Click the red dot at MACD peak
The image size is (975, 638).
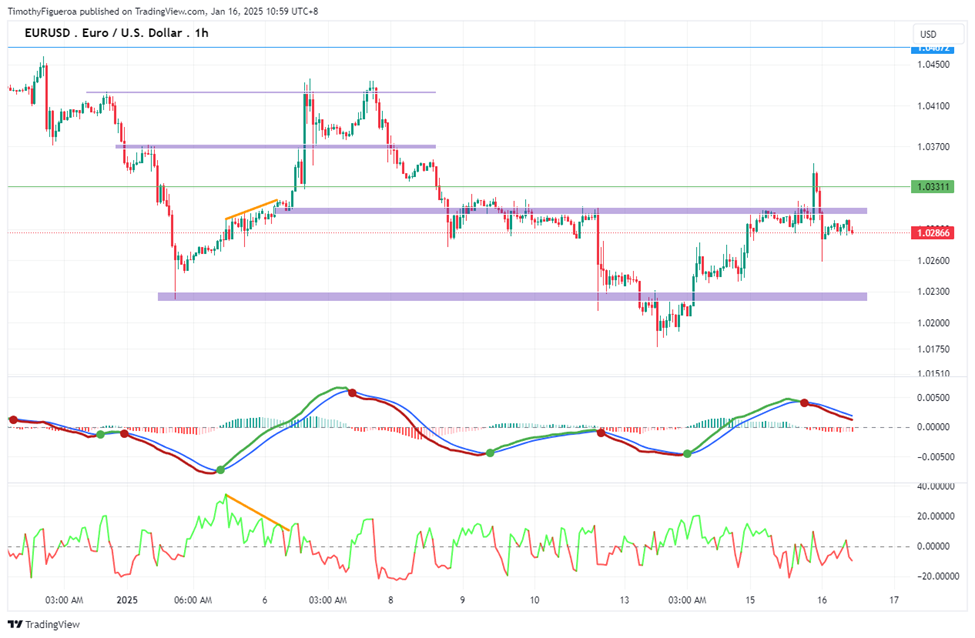click(352, 393)
